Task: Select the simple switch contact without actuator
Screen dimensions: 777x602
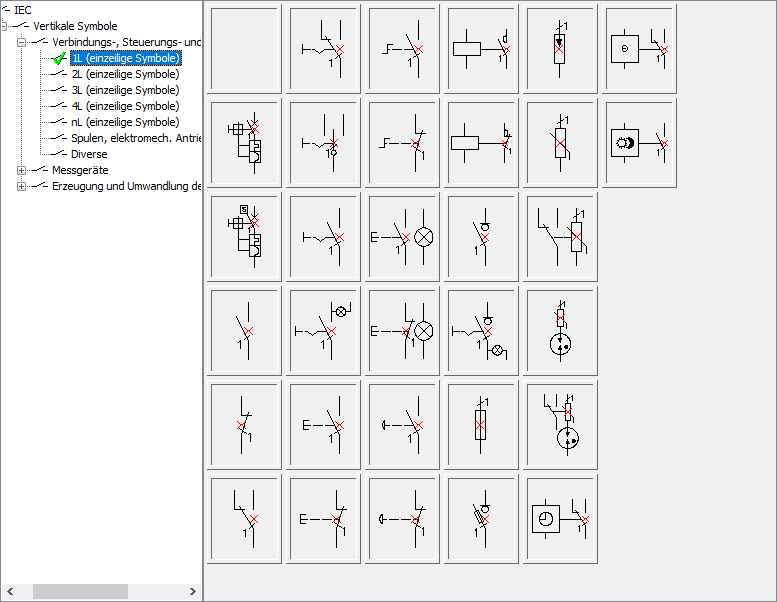Action: pos(246,330)
